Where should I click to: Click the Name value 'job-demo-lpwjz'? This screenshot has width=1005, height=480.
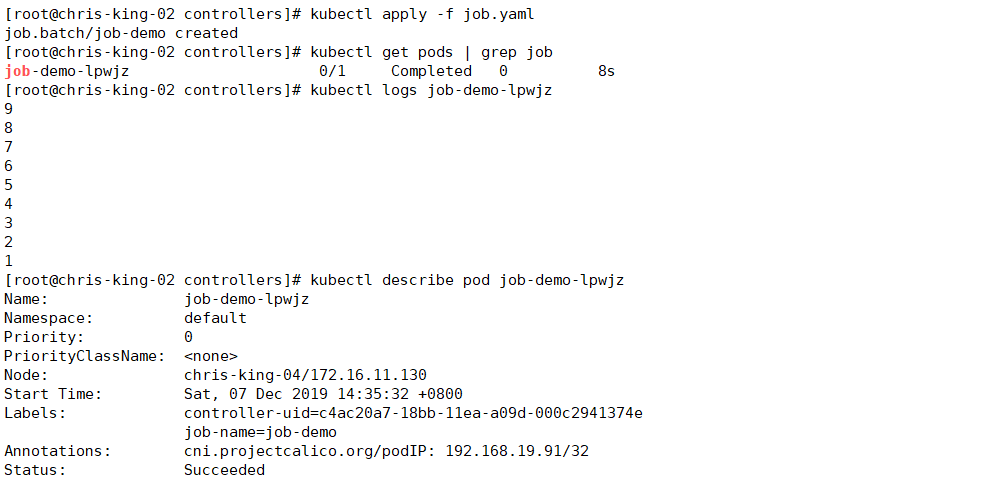(x=246, y=299)
